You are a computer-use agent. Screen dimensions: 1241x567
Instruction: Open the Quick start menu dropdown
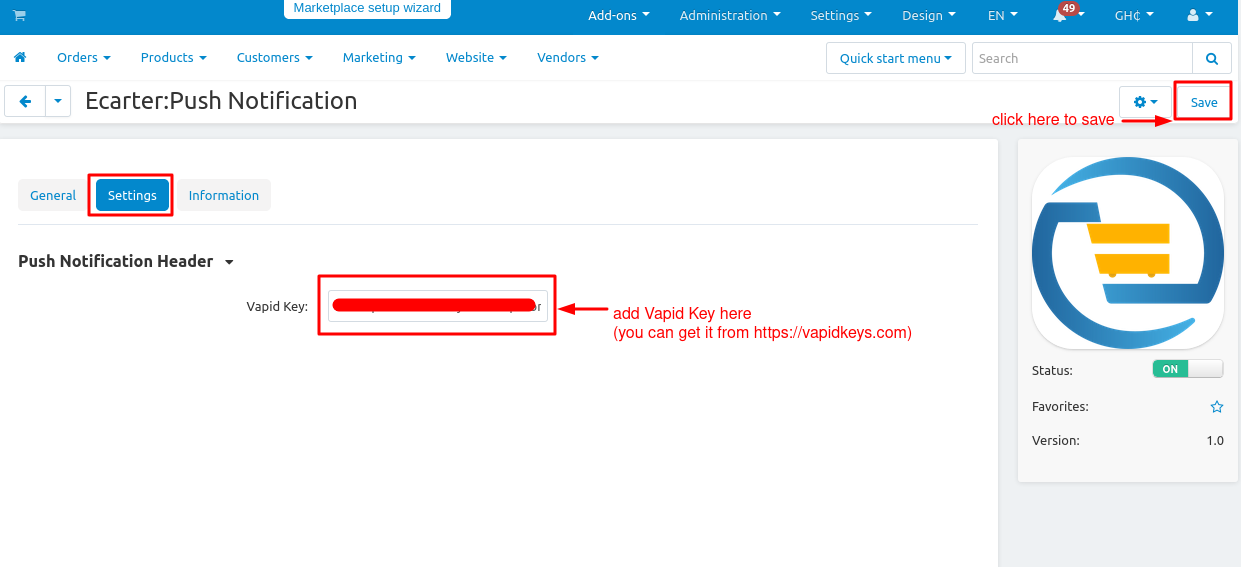point(895,58)
